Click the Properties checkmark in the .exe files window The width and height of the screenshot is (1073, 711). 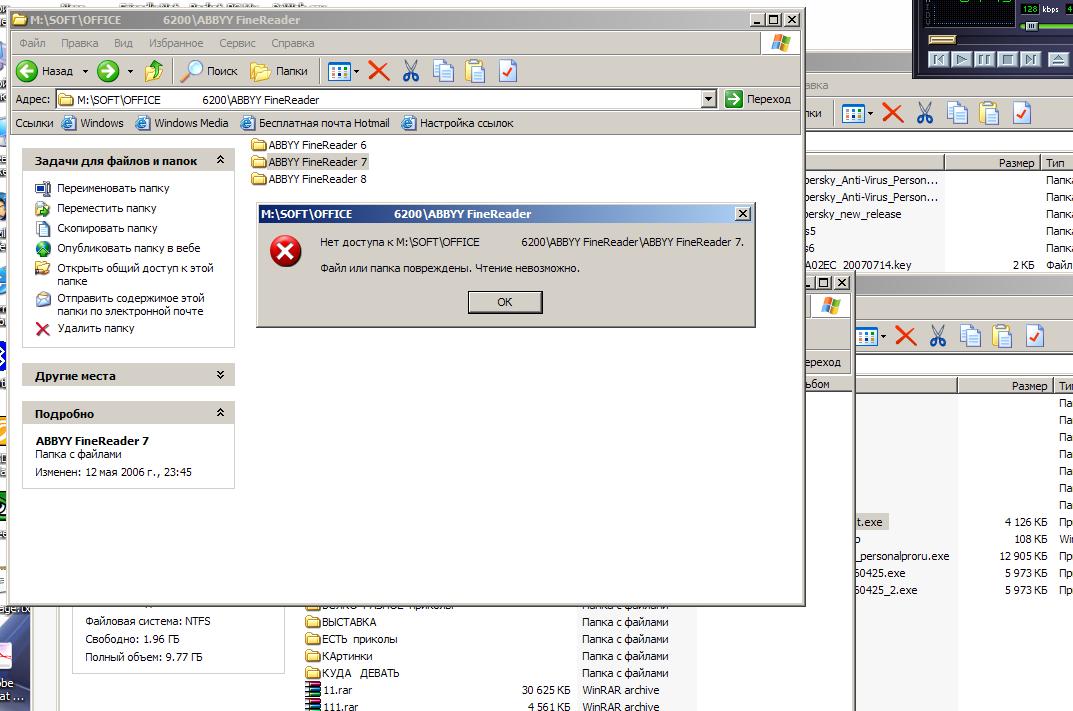pos(1035,336)
